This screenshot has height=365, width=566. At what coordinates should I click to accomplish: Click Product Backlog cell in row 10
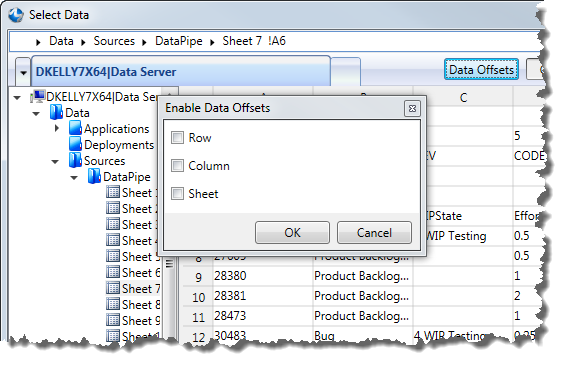pos(363,296)
